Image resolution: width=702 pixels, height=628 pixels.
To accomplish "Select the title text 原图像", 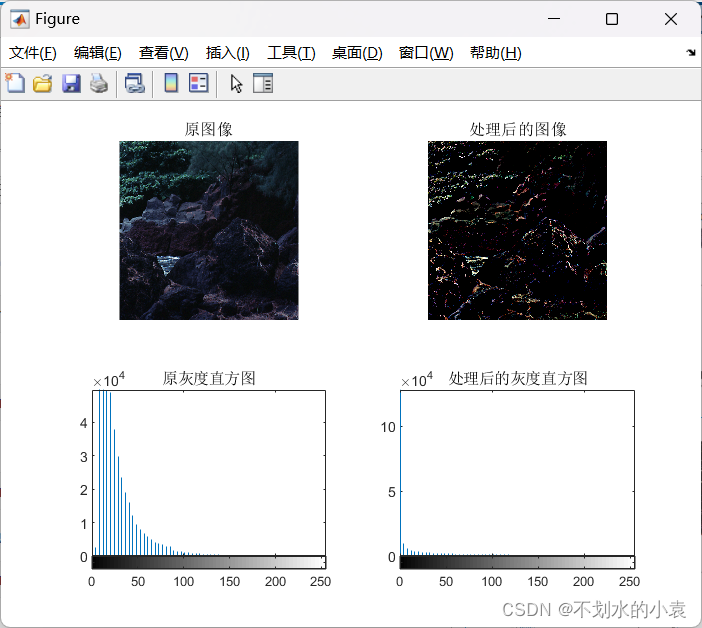I will pyautogui.click(x=209, y=129).
